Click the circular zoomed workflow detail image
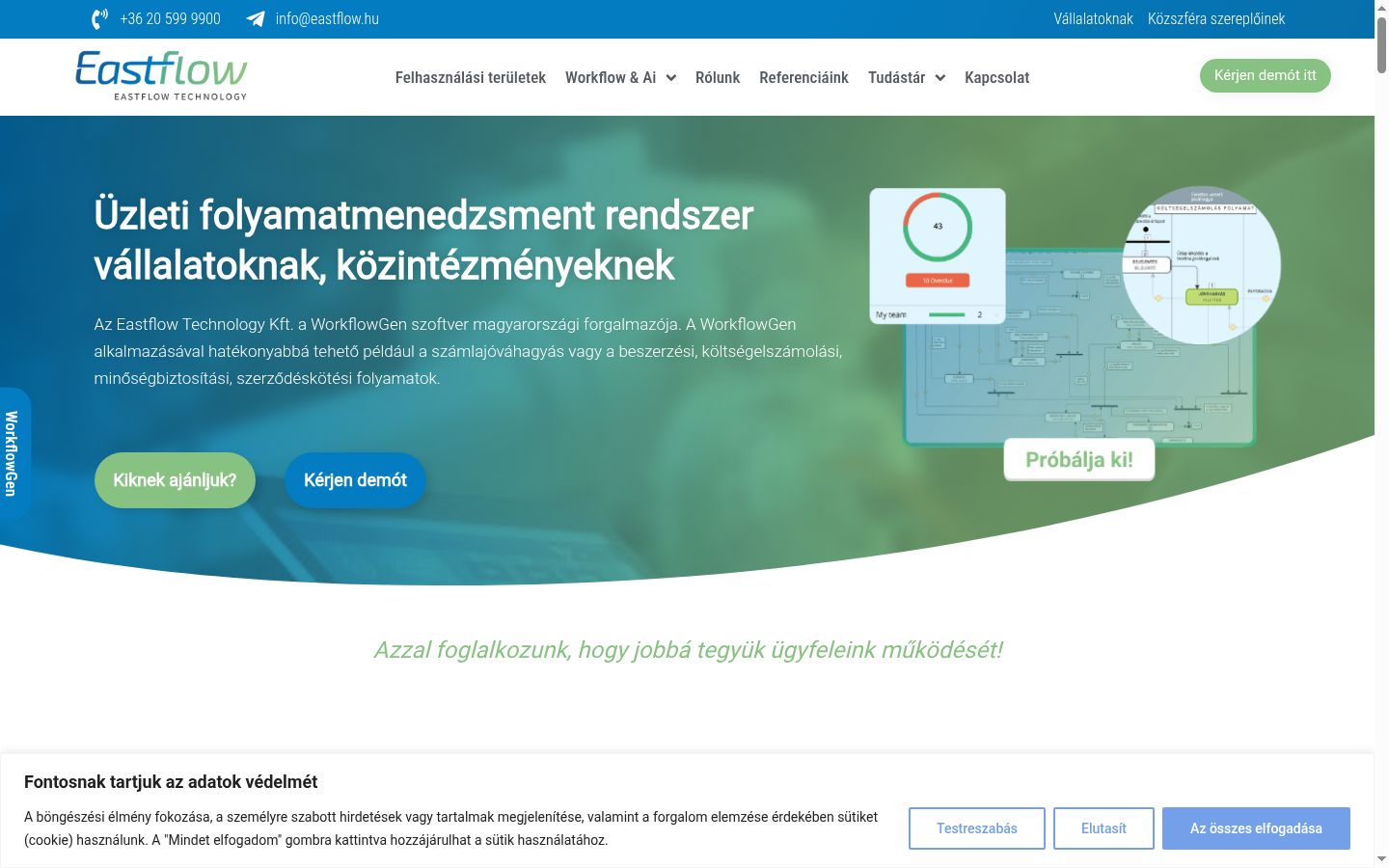 pyautogui.click(x=1202, y=265)
